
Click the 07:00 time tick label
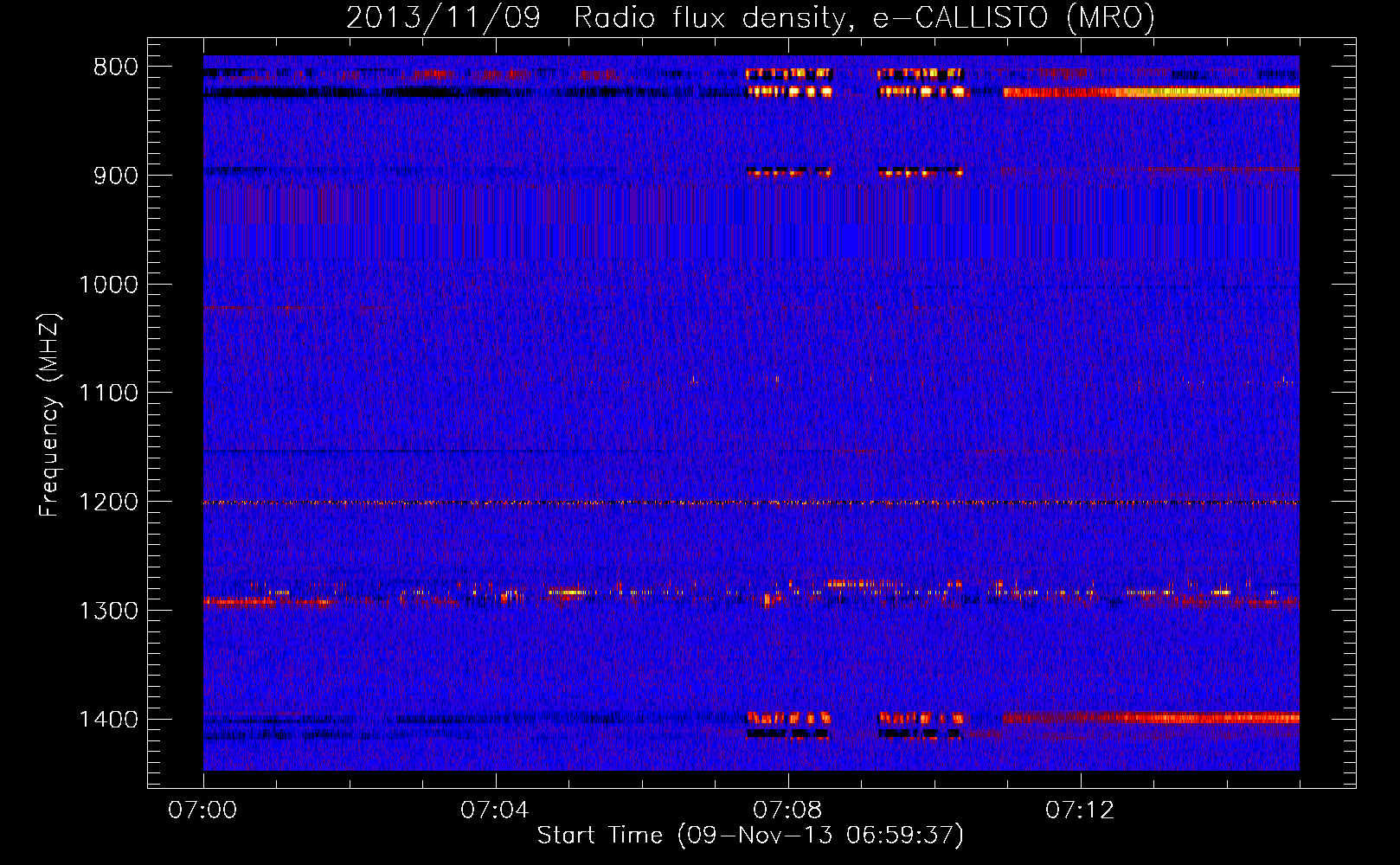click(203, 811)
